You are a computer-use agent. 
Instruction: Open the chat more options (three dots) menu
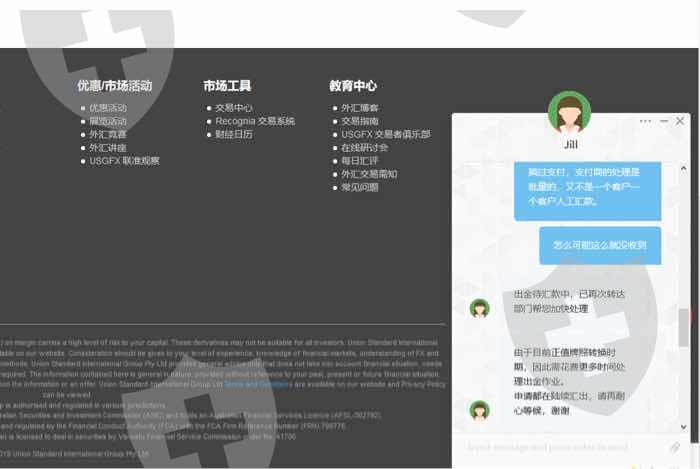[645, 121]
